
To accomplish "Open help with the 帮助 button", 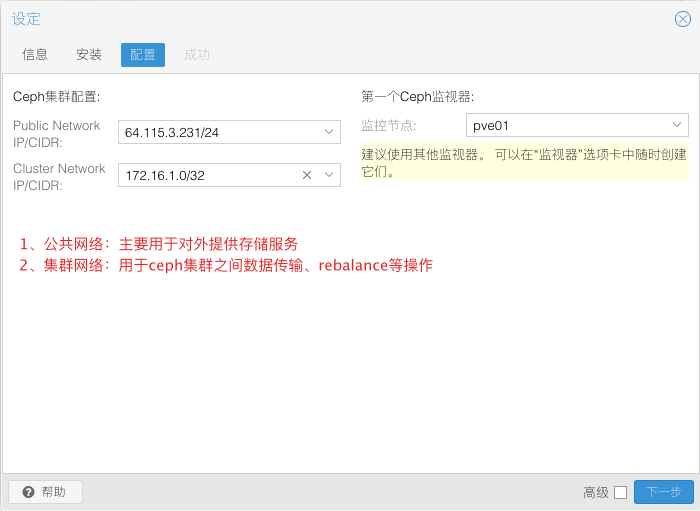I will click(x=45, y=492).
